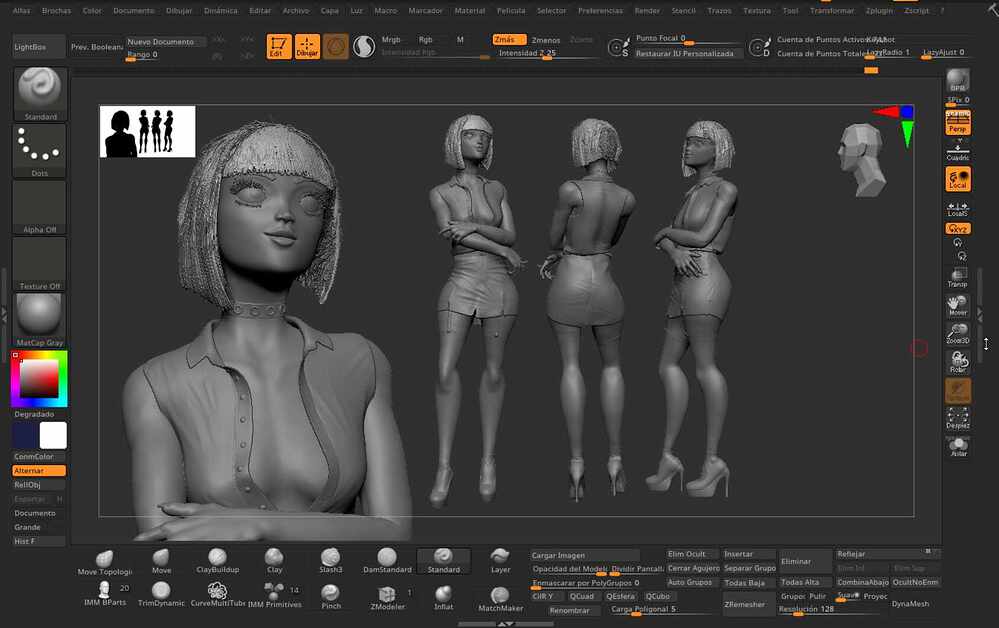The image size is (999, 628).
Task: Open the Preferencias menu
Action: [x=600, y=11]
